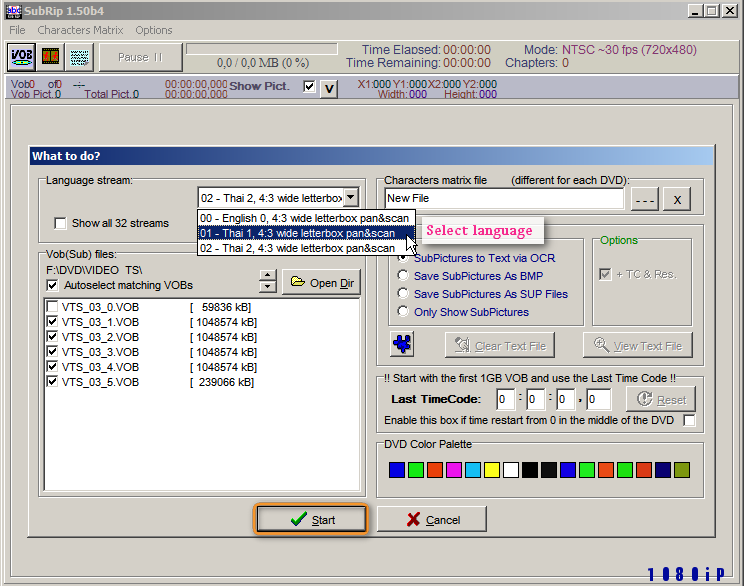Click the VTS_03_5.VOB size 239066 kB
Viewport: 744px width, 586px height.
coord(222,382)
